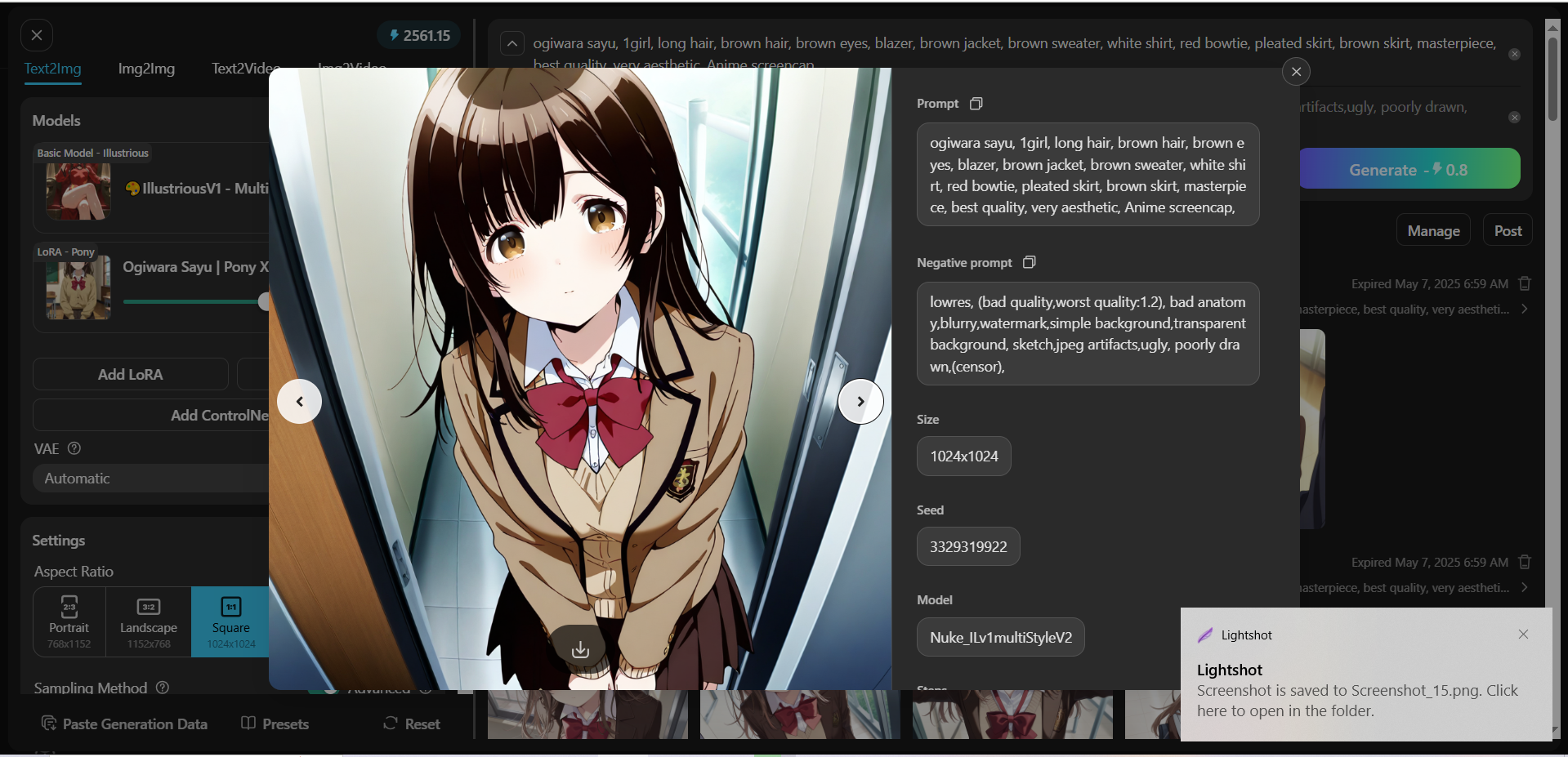Collapse the prompt text box
The width and height of the screenshot is (1568, 757).
[512, 43]
